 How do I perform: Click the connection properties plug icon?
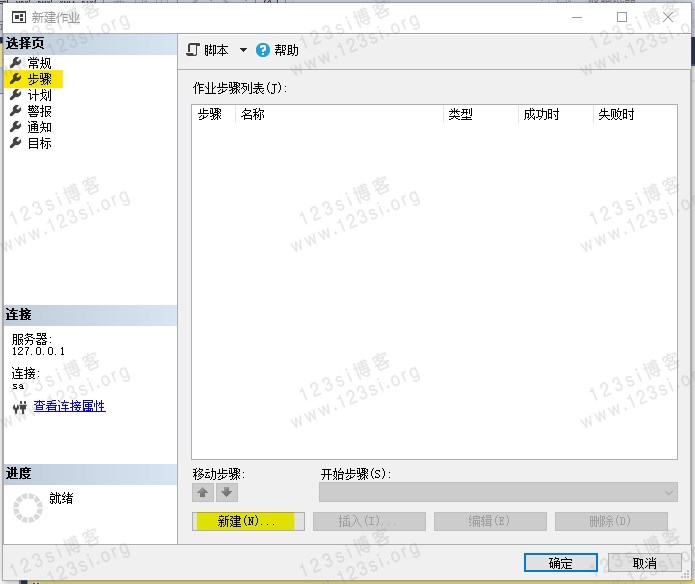[x=20, y=407]
